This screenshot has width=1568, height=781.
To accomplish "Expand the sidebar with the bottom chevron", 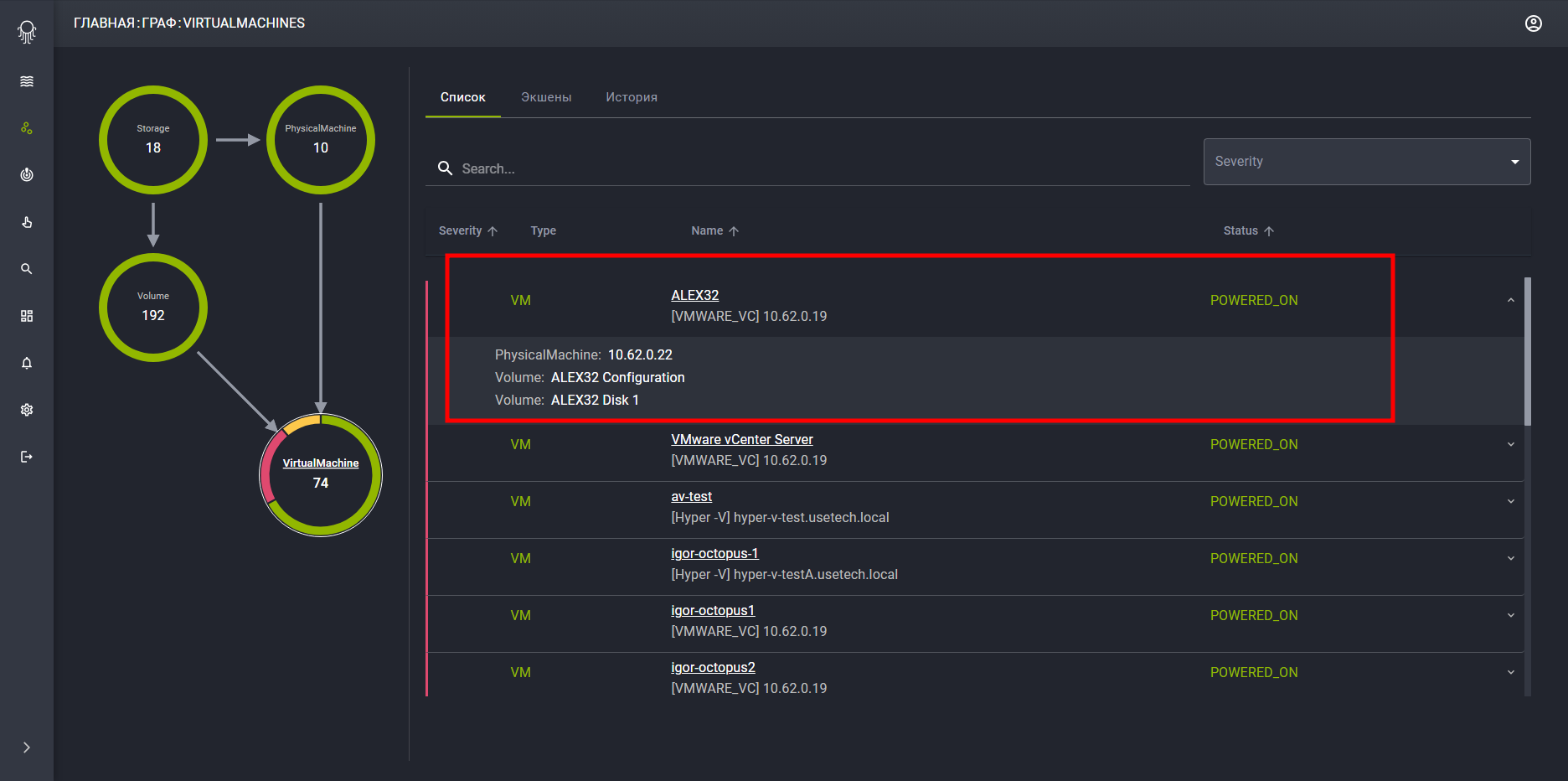I will [x=27, y=747].
